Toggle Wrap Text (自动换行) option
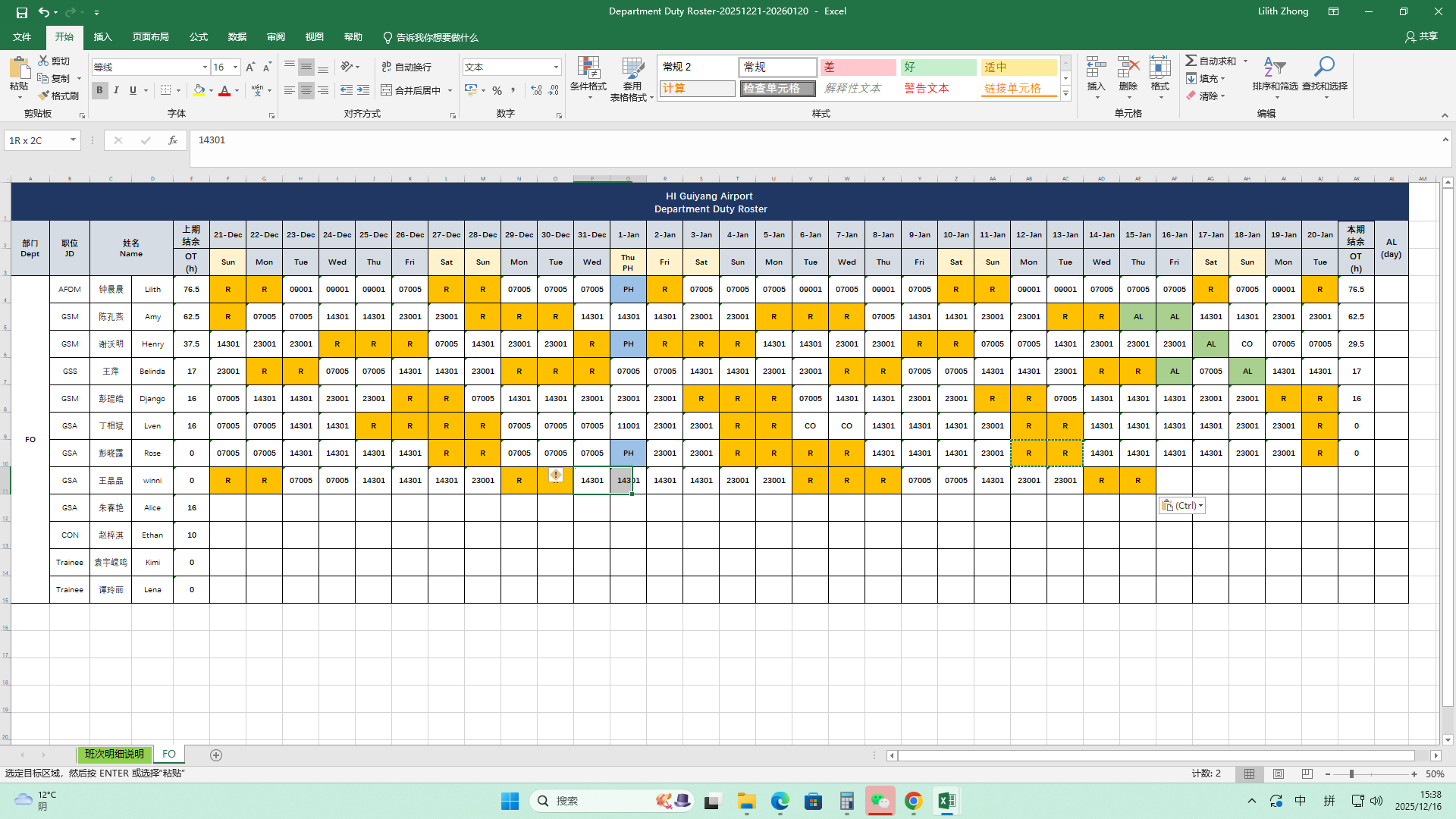The height and width of the screenshot is (819, 1456). click(406, 67)
